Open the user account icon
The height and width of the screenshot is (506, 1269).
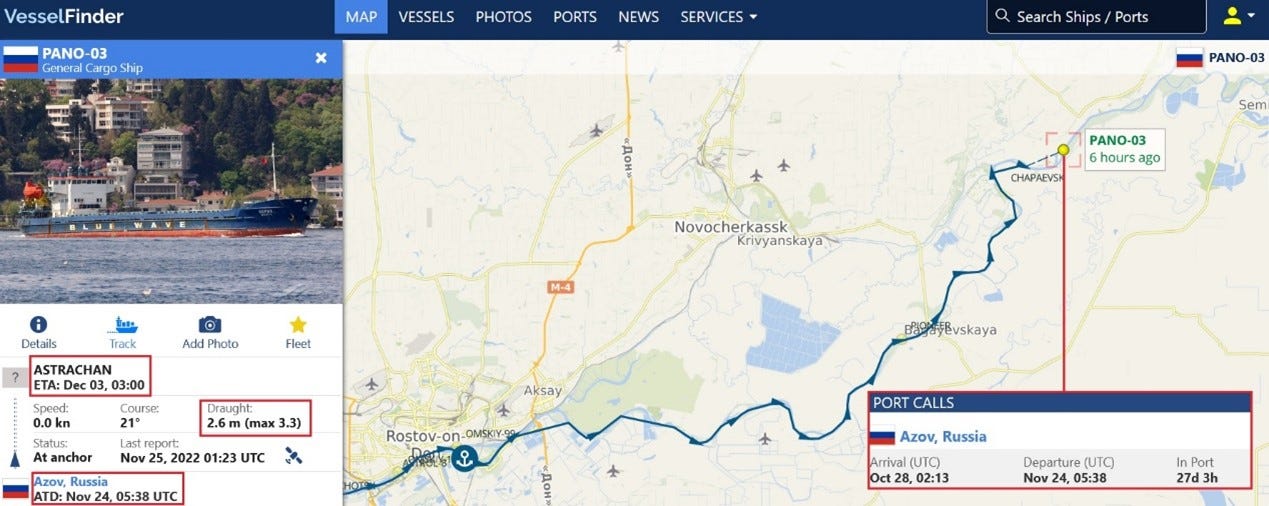[1232, 16]
